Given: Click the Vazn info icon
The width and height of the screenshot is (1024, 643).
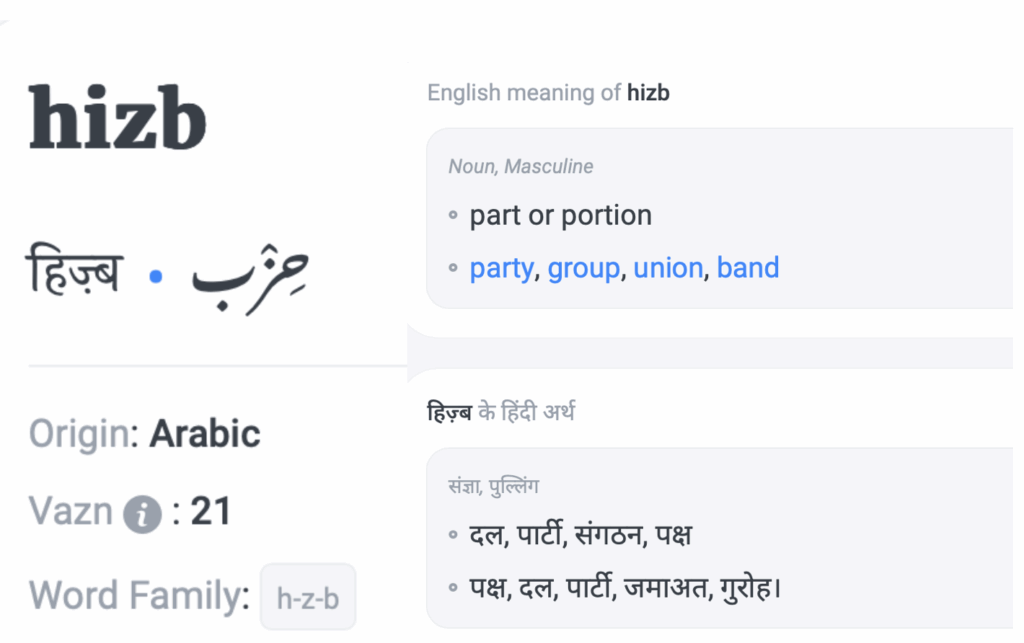Looking at the screenshot, I should pos(143,515).
